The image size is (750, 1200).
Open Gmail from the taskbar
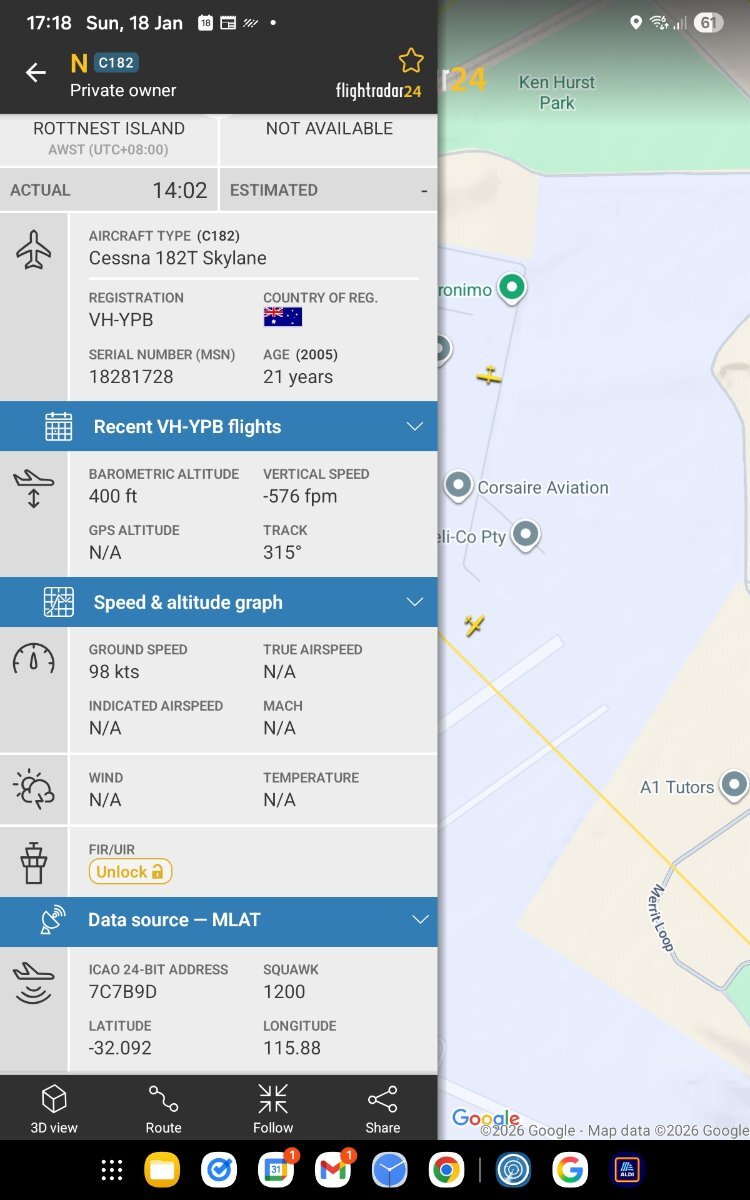[x=333, y=1169]
